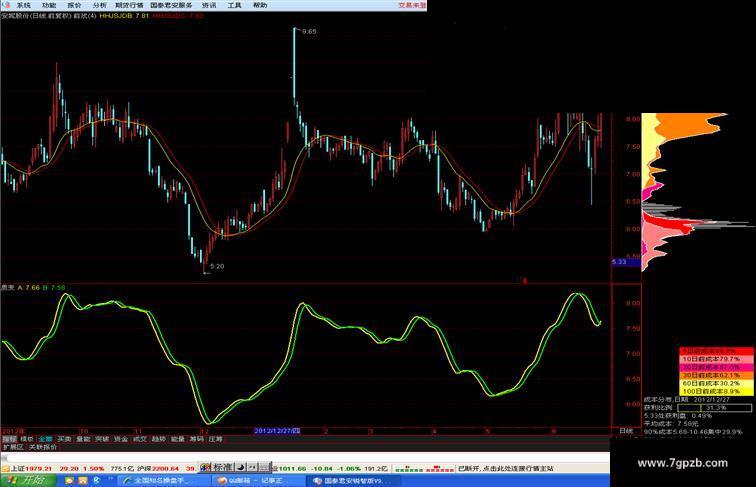Select the 成交 indicator tab
The image size is (756, 487).
click(140, 439)
